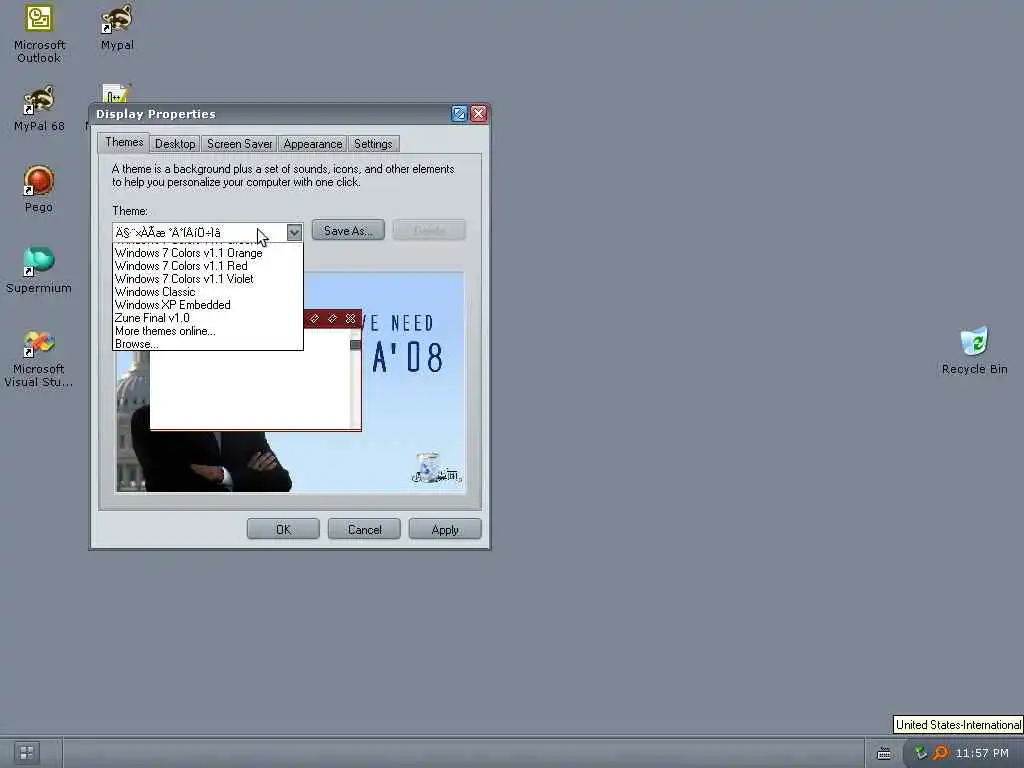The image size is (1024, 768).
Task: Click the keyboard layout tray icon
Action: [x=884, y=754]
